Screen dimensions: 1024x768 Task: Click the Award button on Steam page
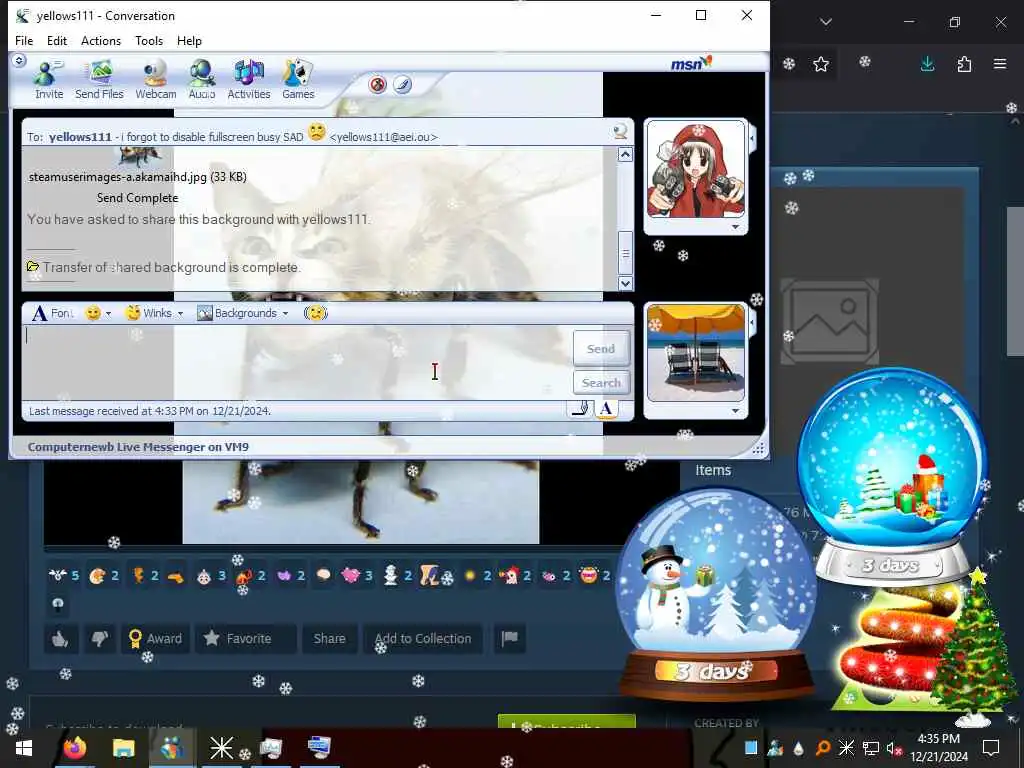point(155,639)
